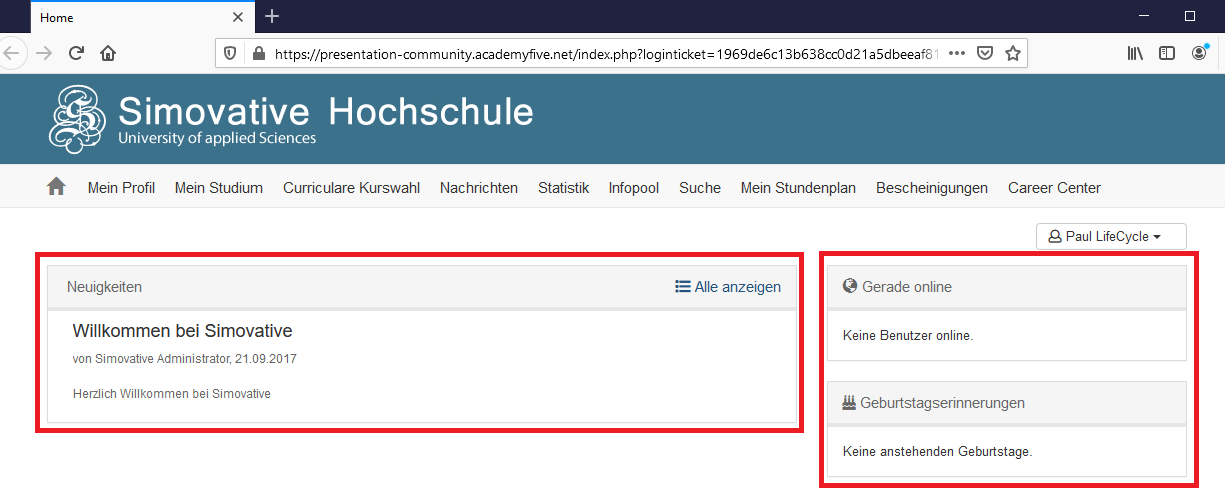Open the Mein Profil menu
Screen dimensions: 1225x495
tap(121, 188)
